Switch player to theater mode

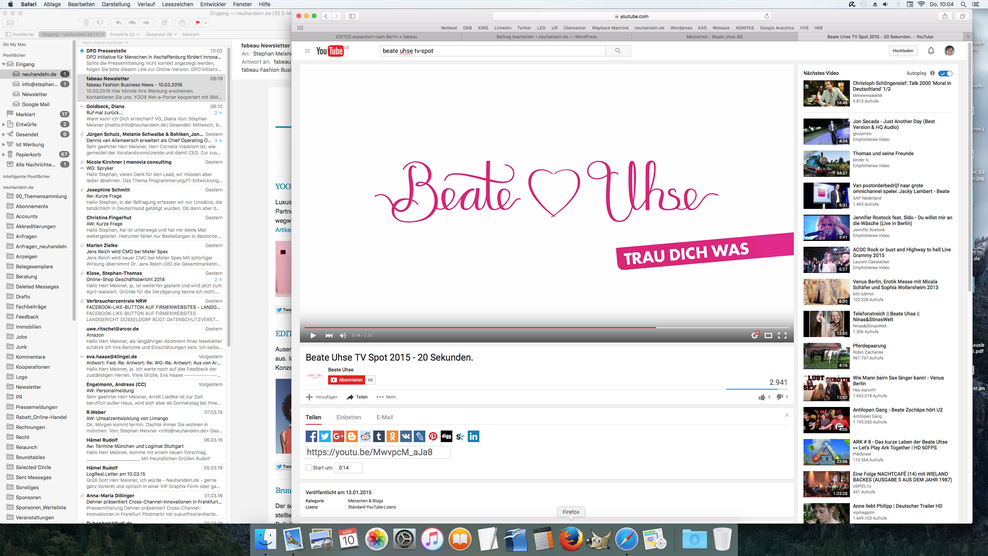(768, 335)
